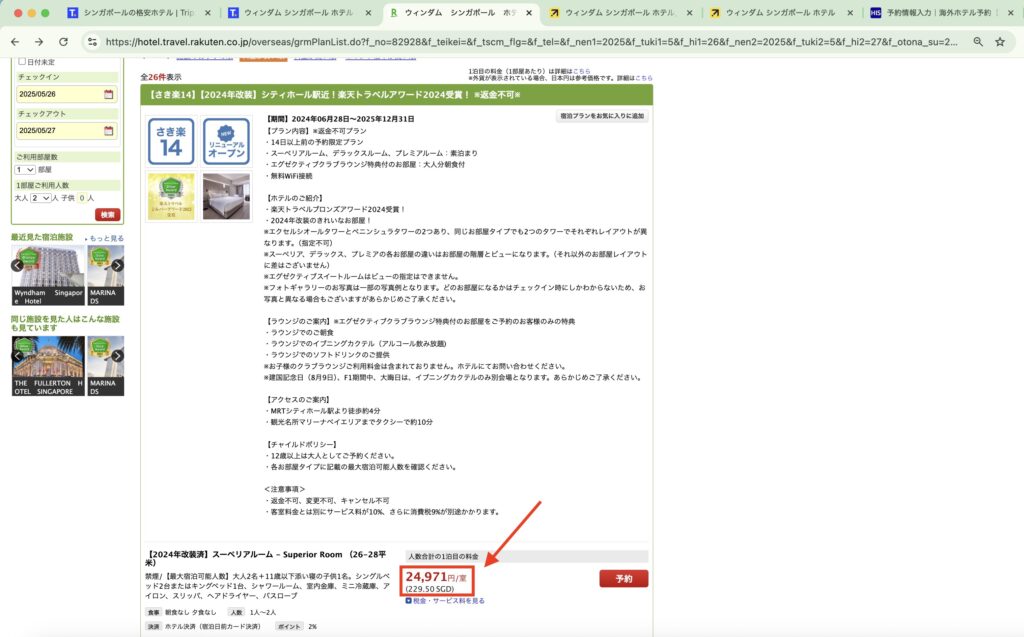Click the 24,971円/室 price text
Image resolution: width=1024 pixels, height=637 pixels.
[436, 577]
